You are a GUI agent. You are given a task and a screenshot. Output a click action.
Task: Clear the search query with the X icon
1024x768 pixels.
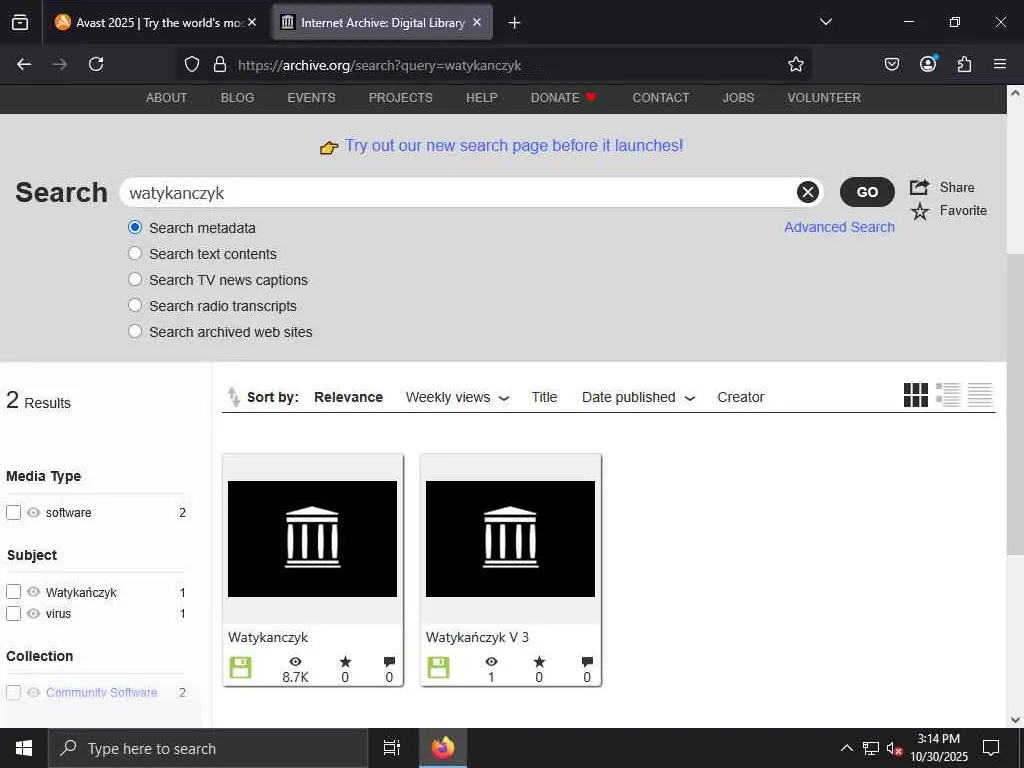(x=808, y=192)
